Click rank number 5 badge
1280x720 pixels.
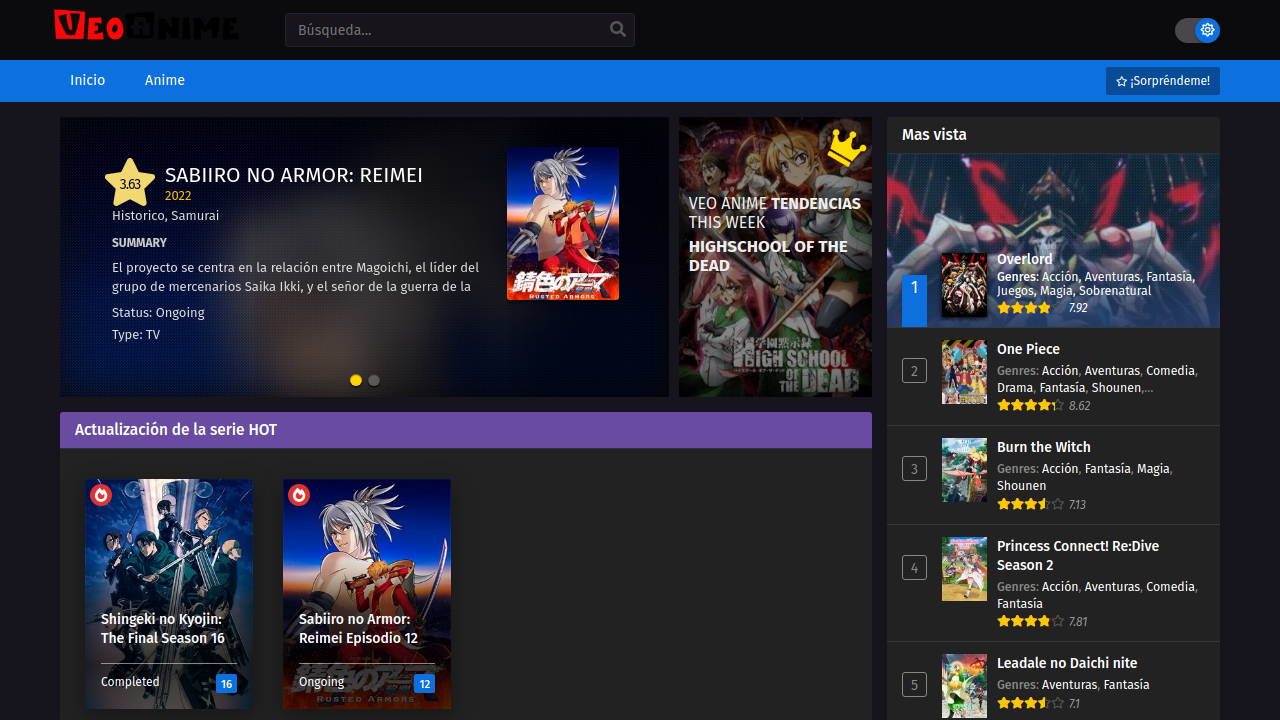pyautogui.click(x=914, y=685)
